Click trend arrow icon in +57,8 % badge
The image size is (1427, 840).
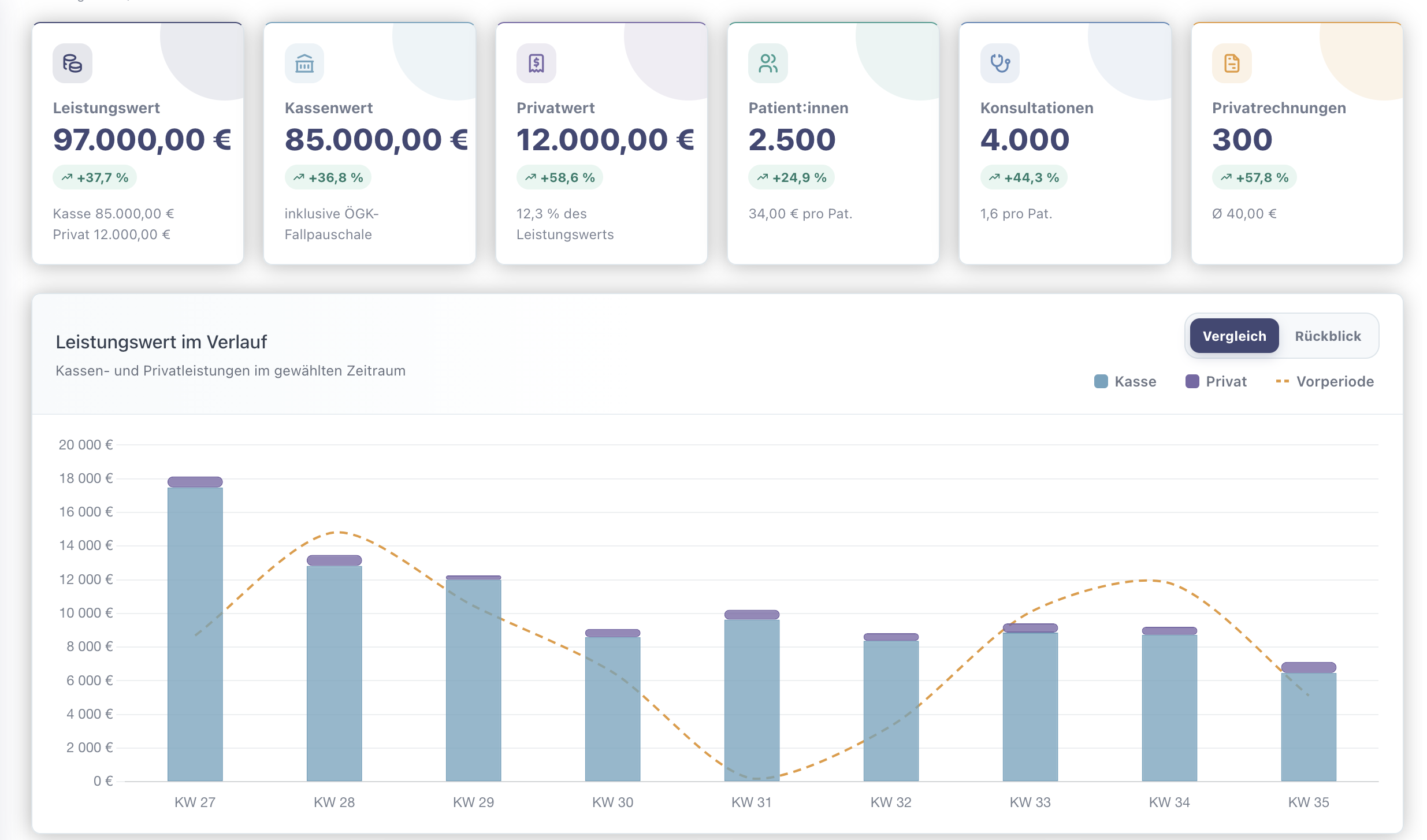(1226, 177)
